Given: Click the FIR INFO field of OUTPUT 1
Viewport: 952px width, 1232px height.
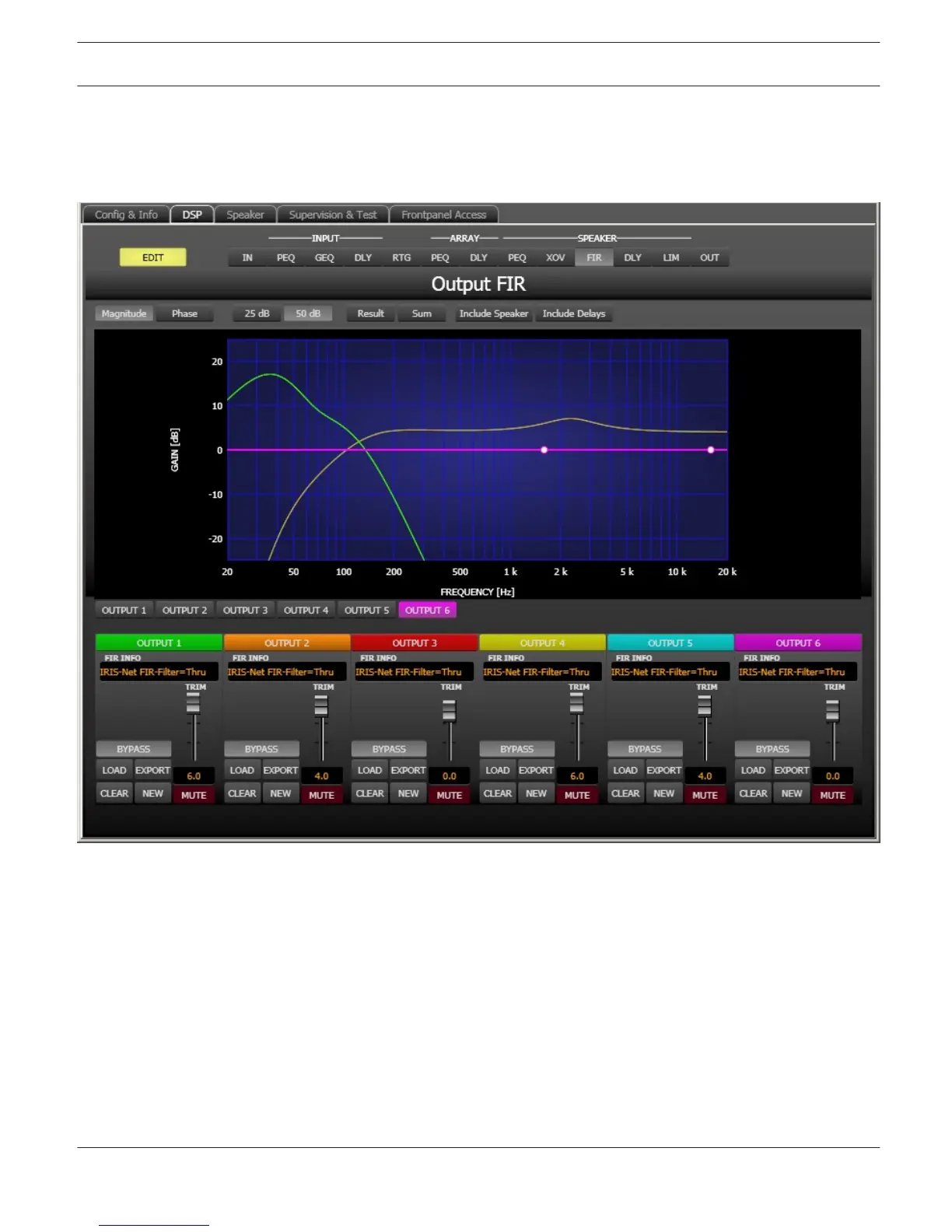Looking at the screenshot, I should click(159, 672).
